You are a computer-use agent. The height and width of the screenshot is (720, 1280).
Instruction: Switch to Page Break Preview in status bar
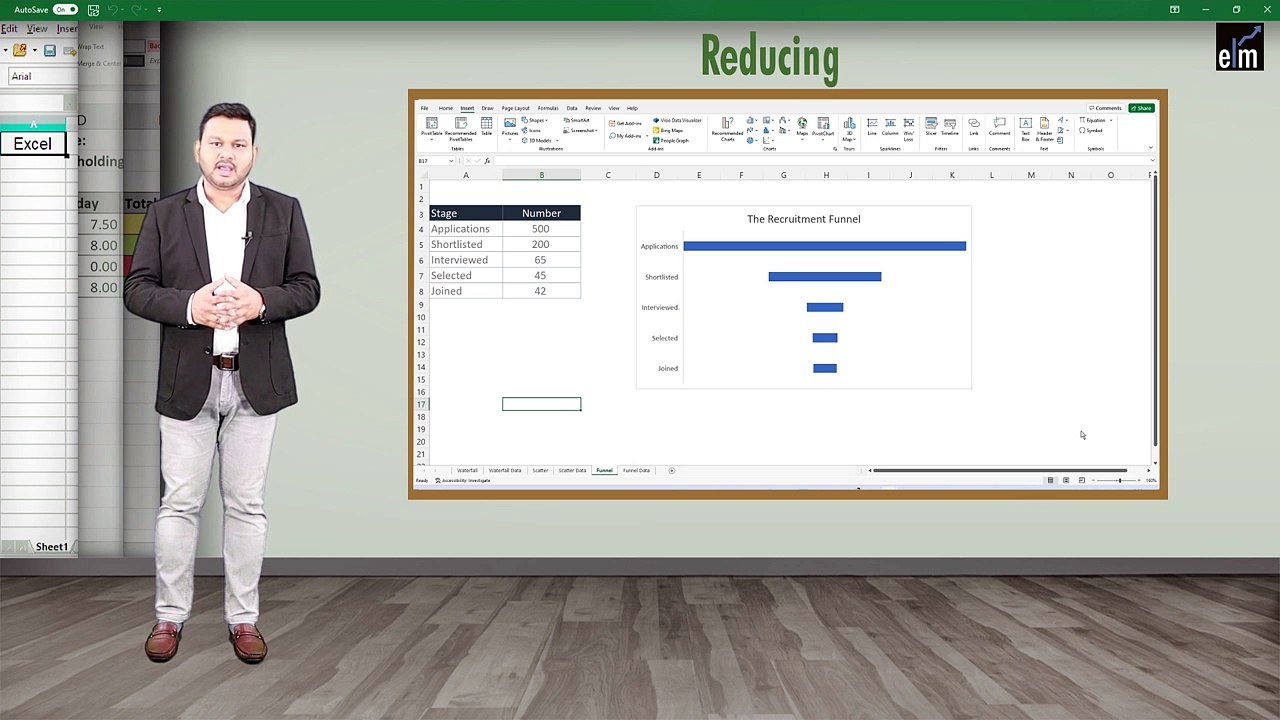click(1082, 480)
